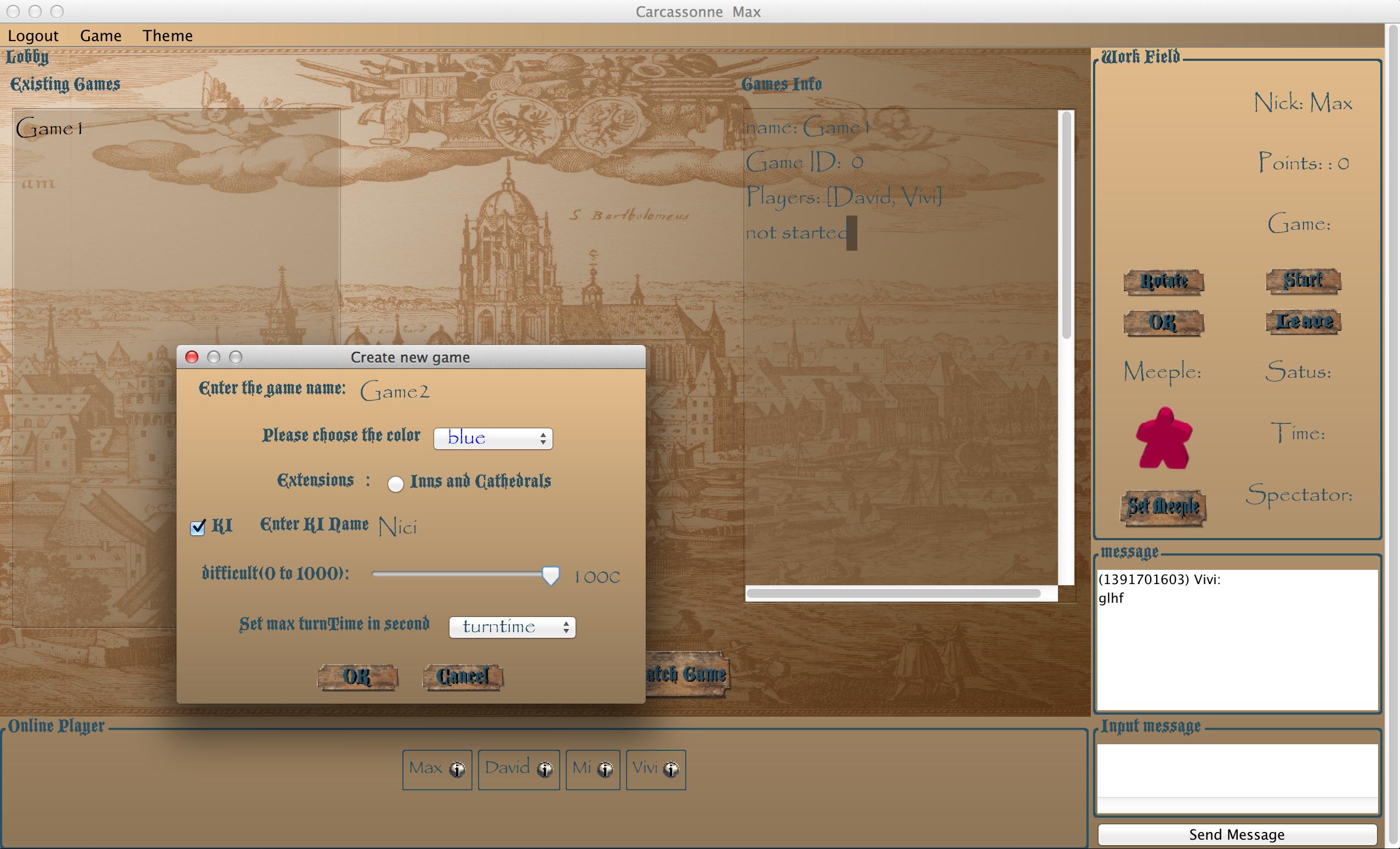Click the OK button in Work Field
Screen dimensions: 1400x849
[x=1163, y=322]
